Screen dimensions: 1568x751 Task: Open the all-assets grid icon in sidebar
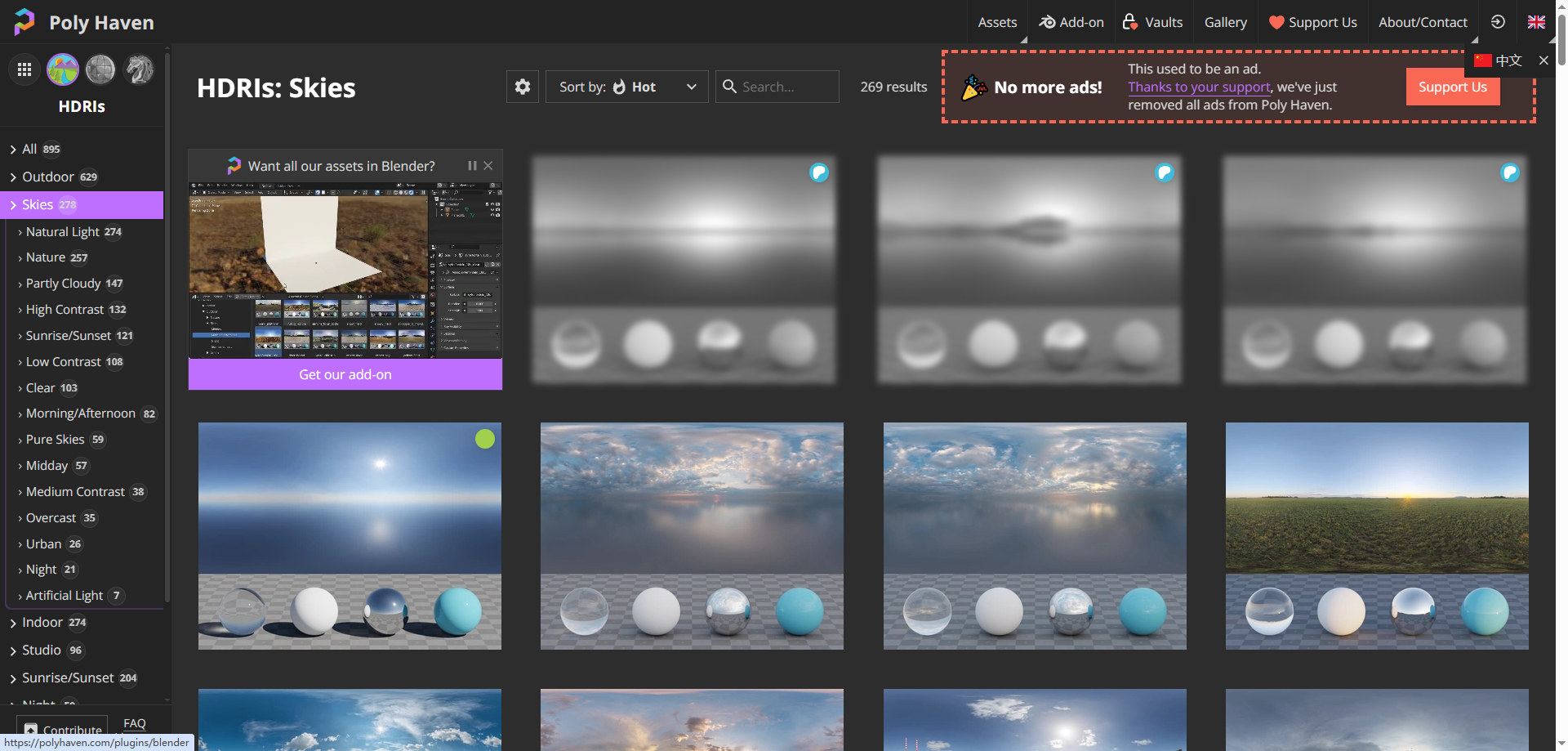coord(24,69)
